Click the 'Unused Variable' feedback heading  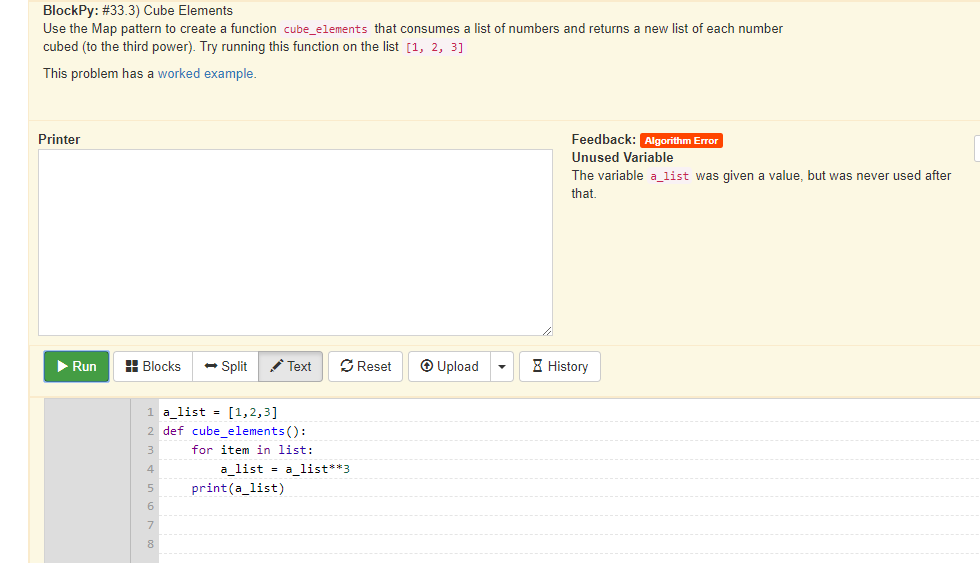pyautogui.click(x=622, y=157)
